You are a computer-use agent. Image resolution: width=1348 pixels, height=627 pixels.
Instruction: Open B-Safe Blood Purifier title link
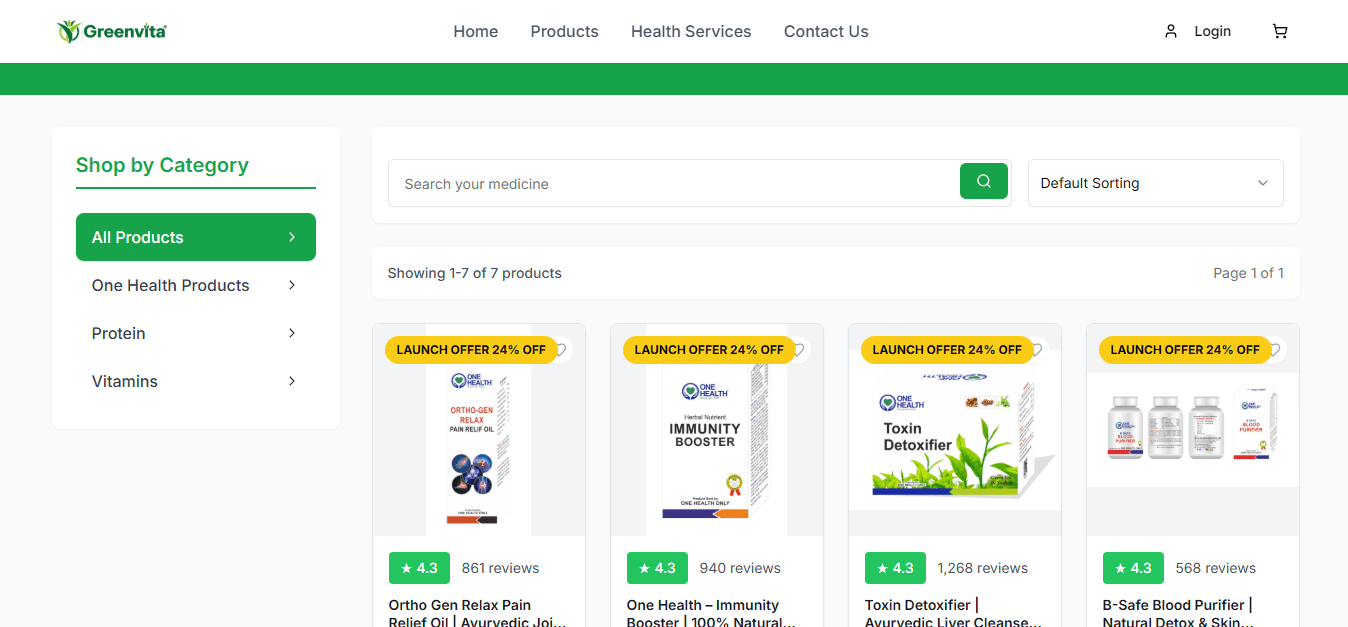(x=1178, y=614)
